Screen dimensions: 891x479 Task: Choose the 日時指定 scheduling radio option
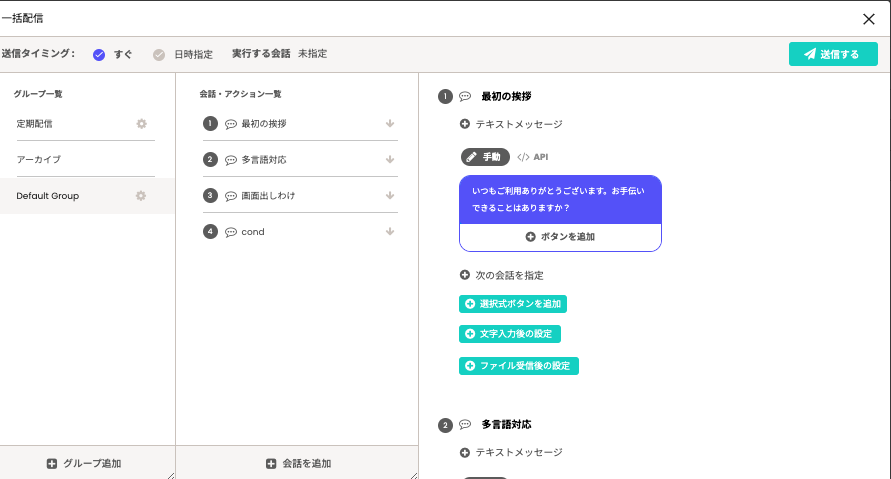point(159,54)
